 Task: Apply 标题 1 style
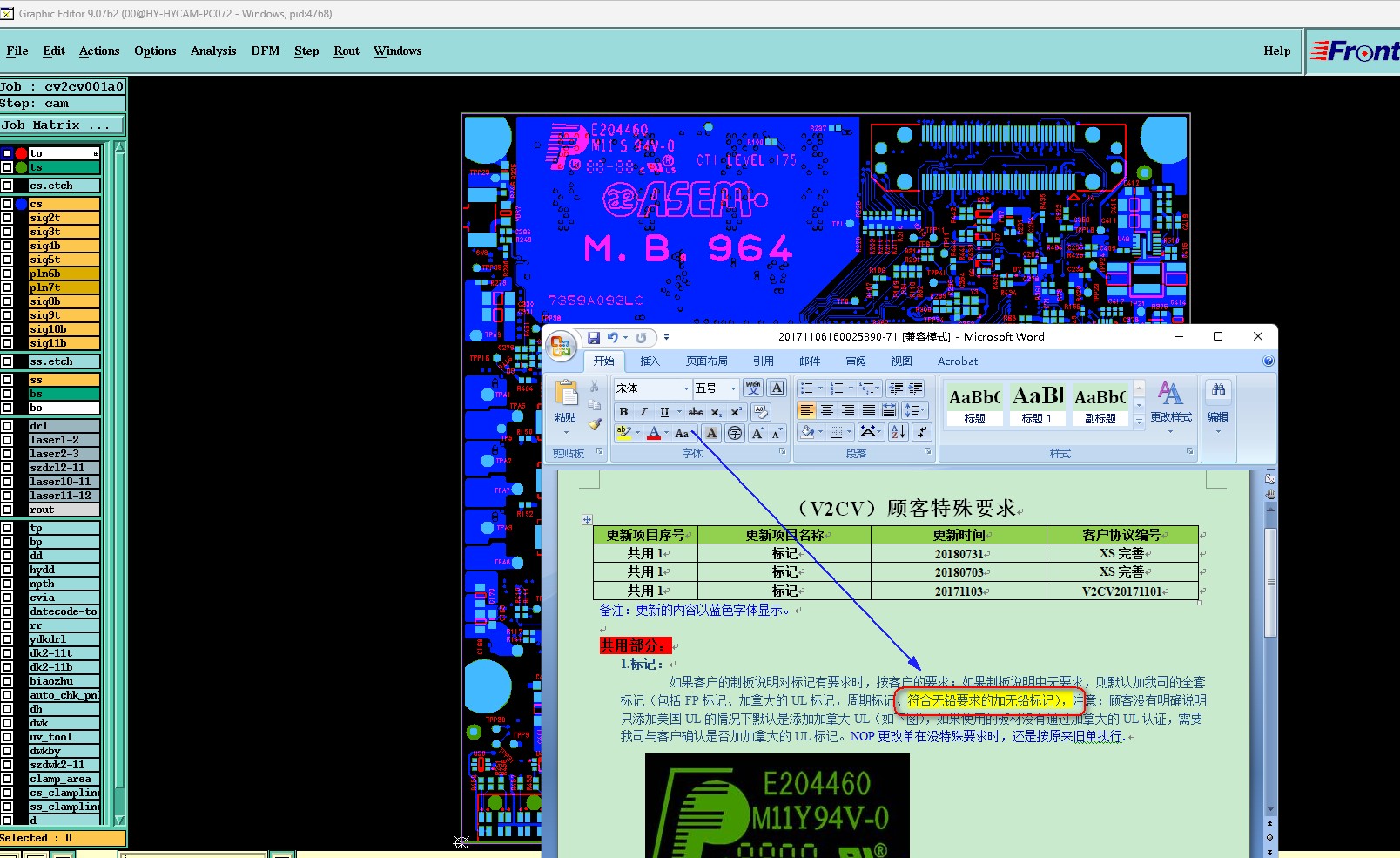point(1037,405)
